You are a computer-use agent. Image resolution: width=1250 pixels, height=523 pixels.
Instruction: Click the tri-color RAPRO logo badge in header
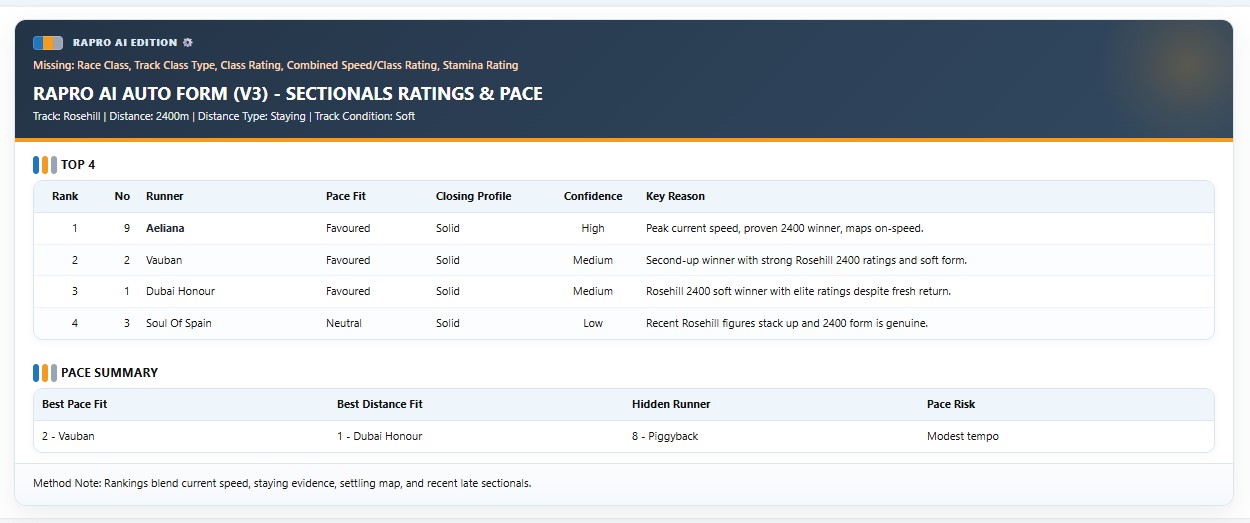point(48,43)
